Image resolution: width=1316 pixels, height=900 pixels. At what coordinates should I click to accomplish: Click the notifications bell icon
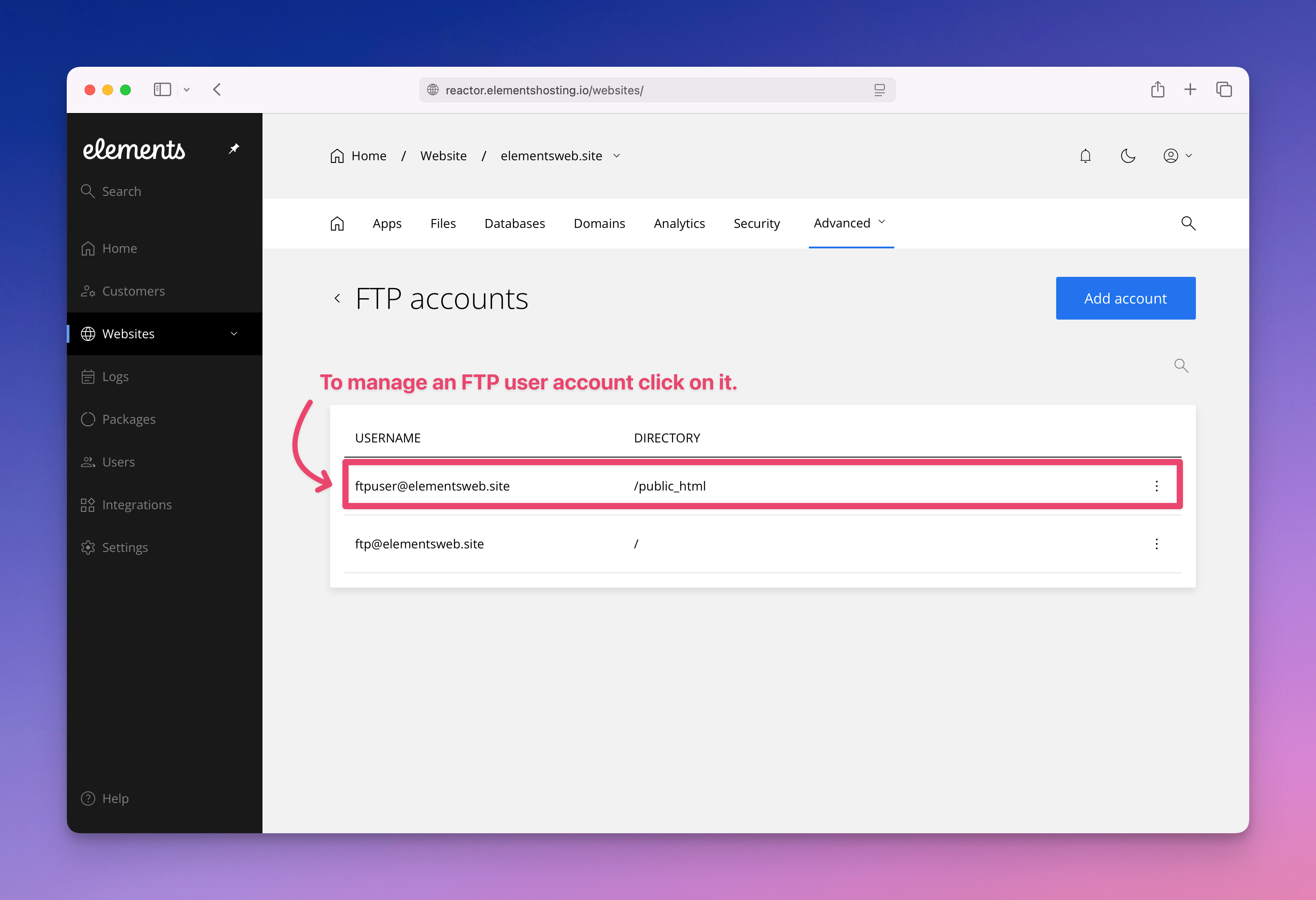[x=1085, y=156]
